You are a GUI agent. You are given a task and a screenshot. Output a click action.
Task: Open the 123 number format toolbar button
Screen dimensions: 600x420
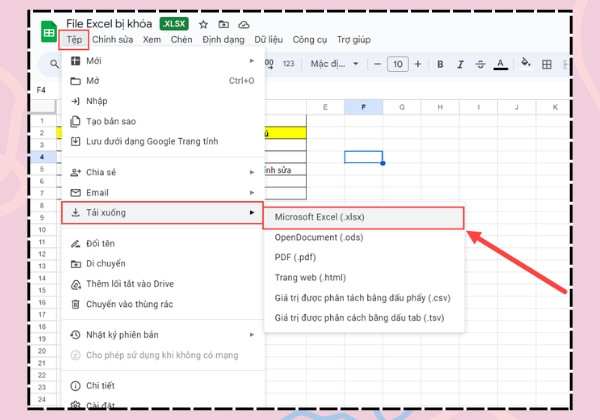[x=288, y=64]
